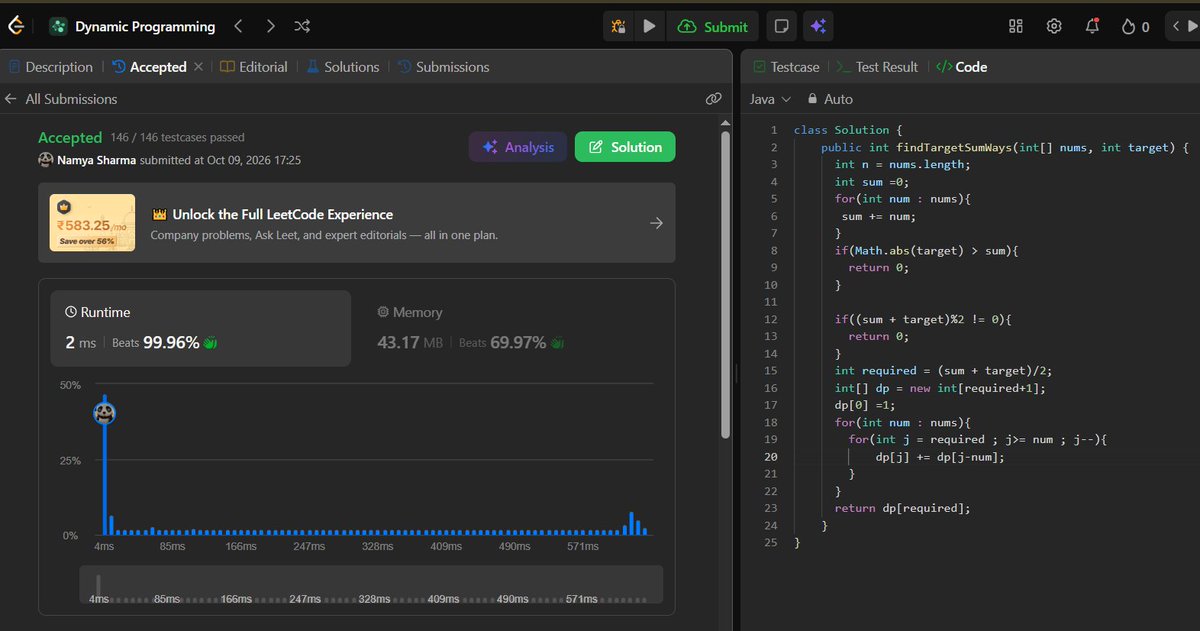
Task: Click the green Submit button
Action: 713,27
